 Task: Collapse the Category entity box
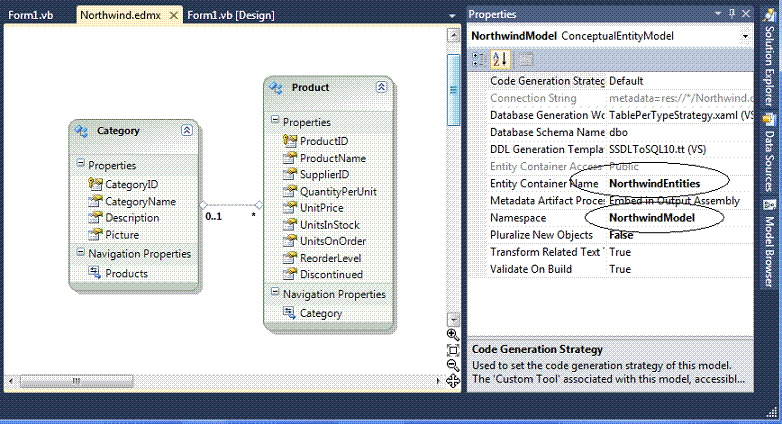pos(187,130)
